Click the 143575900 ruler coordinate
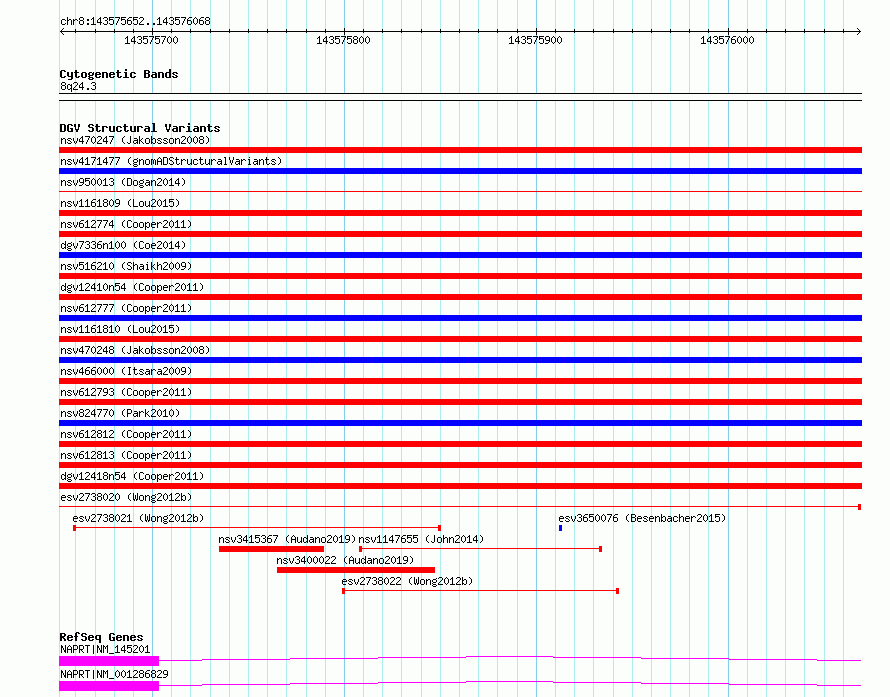This screenshot has height=697, width=890. (535, 40)
